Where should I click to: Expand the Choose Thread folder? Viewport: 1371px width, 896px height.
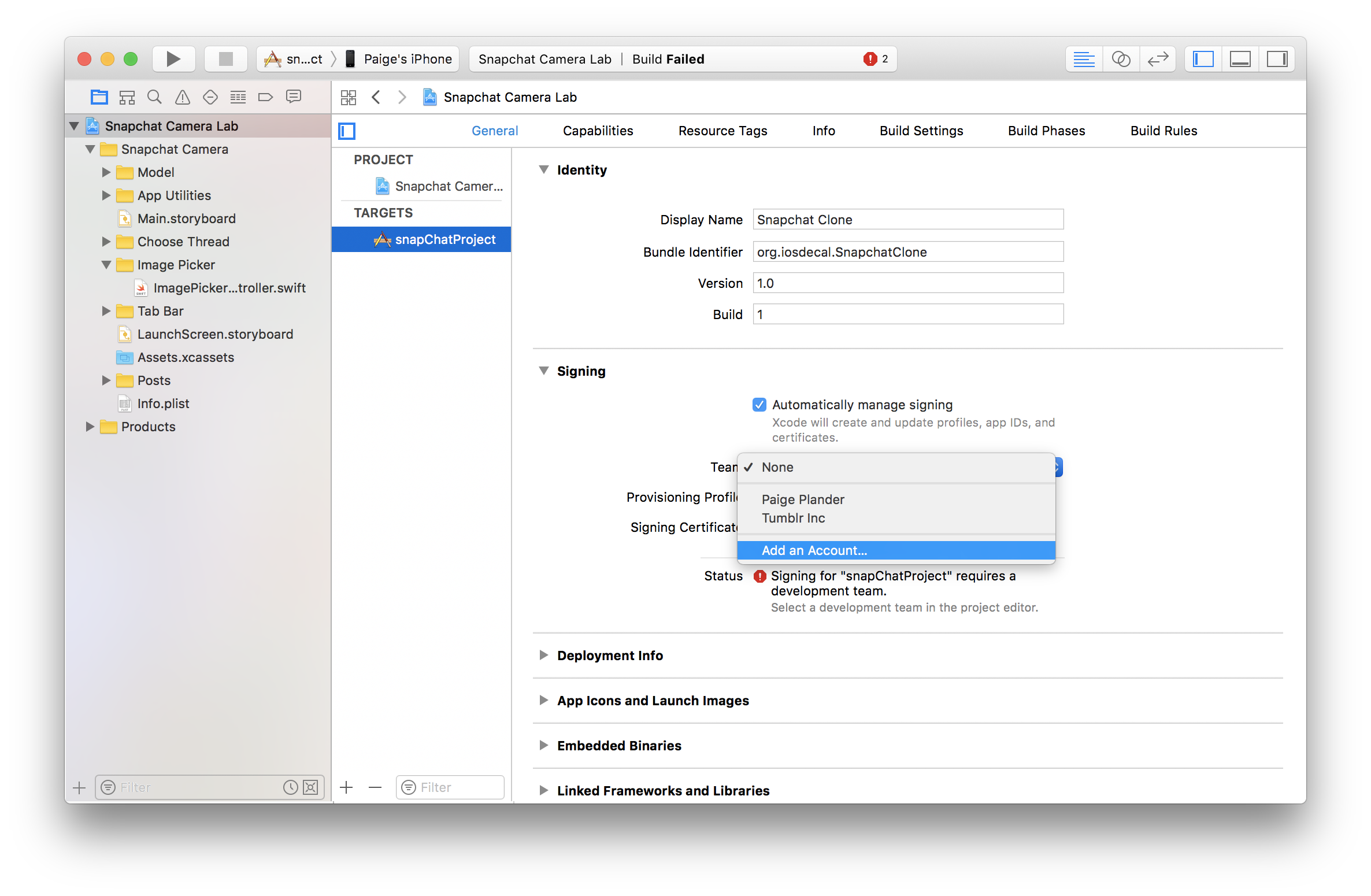(106, 242)
